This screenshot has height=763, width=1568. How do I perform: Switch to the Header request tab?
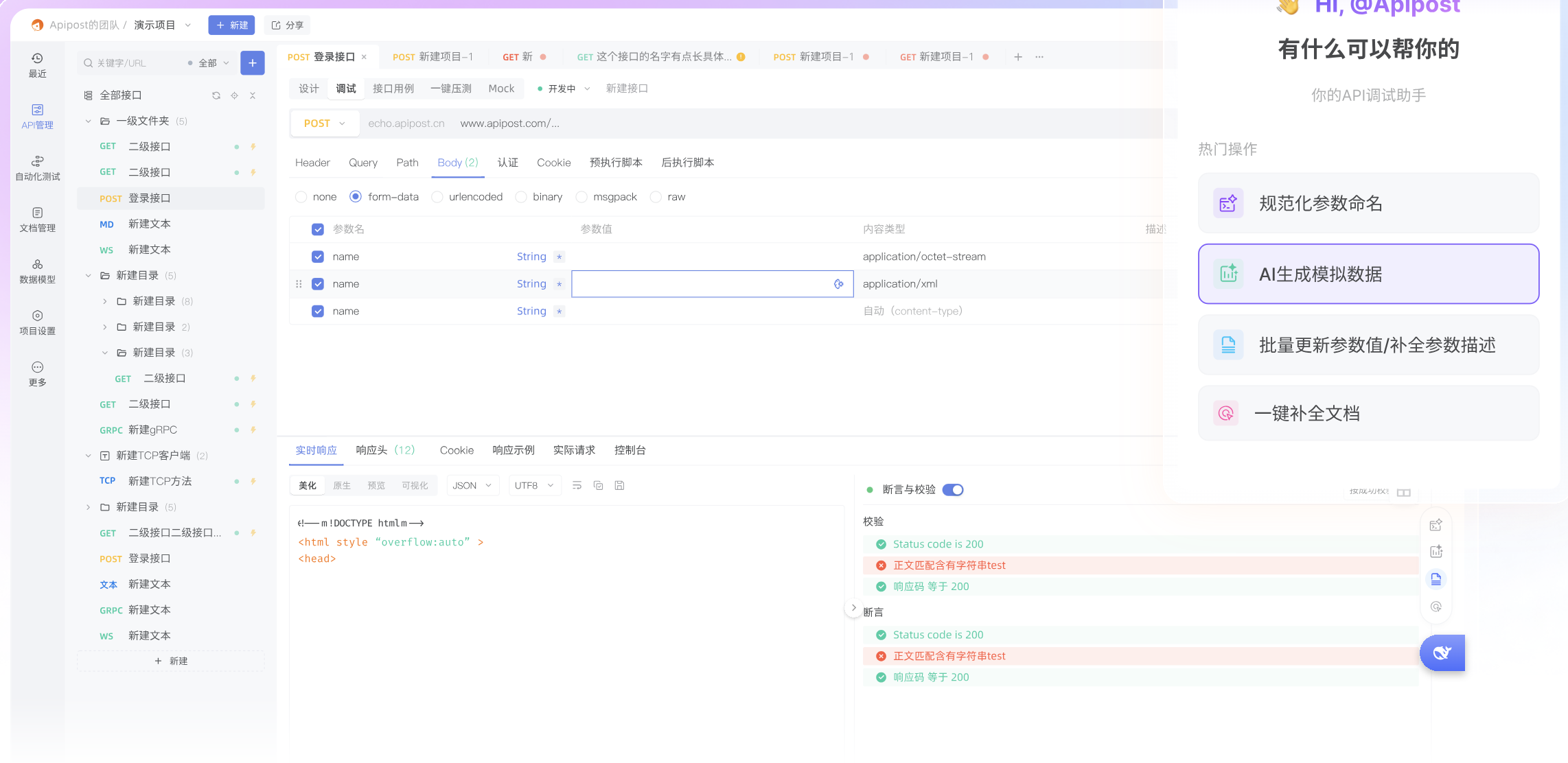[312, 163]
